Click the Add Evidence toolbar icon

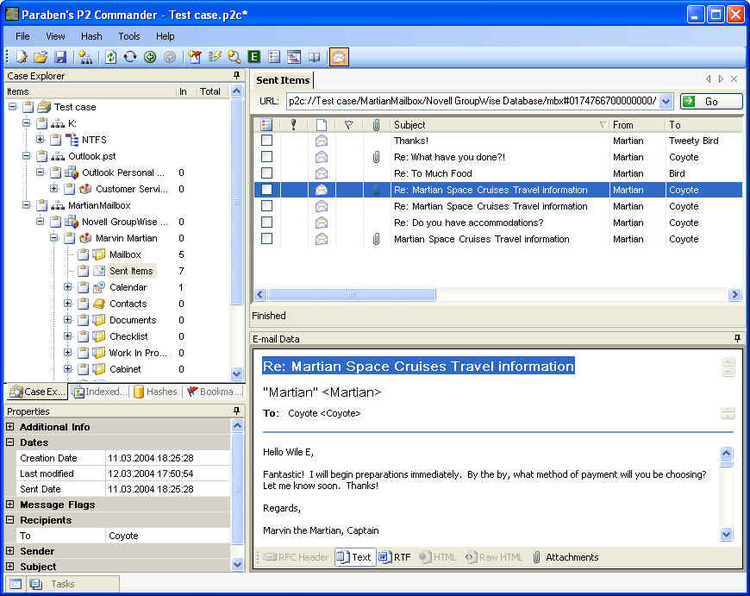click(86, 57)
